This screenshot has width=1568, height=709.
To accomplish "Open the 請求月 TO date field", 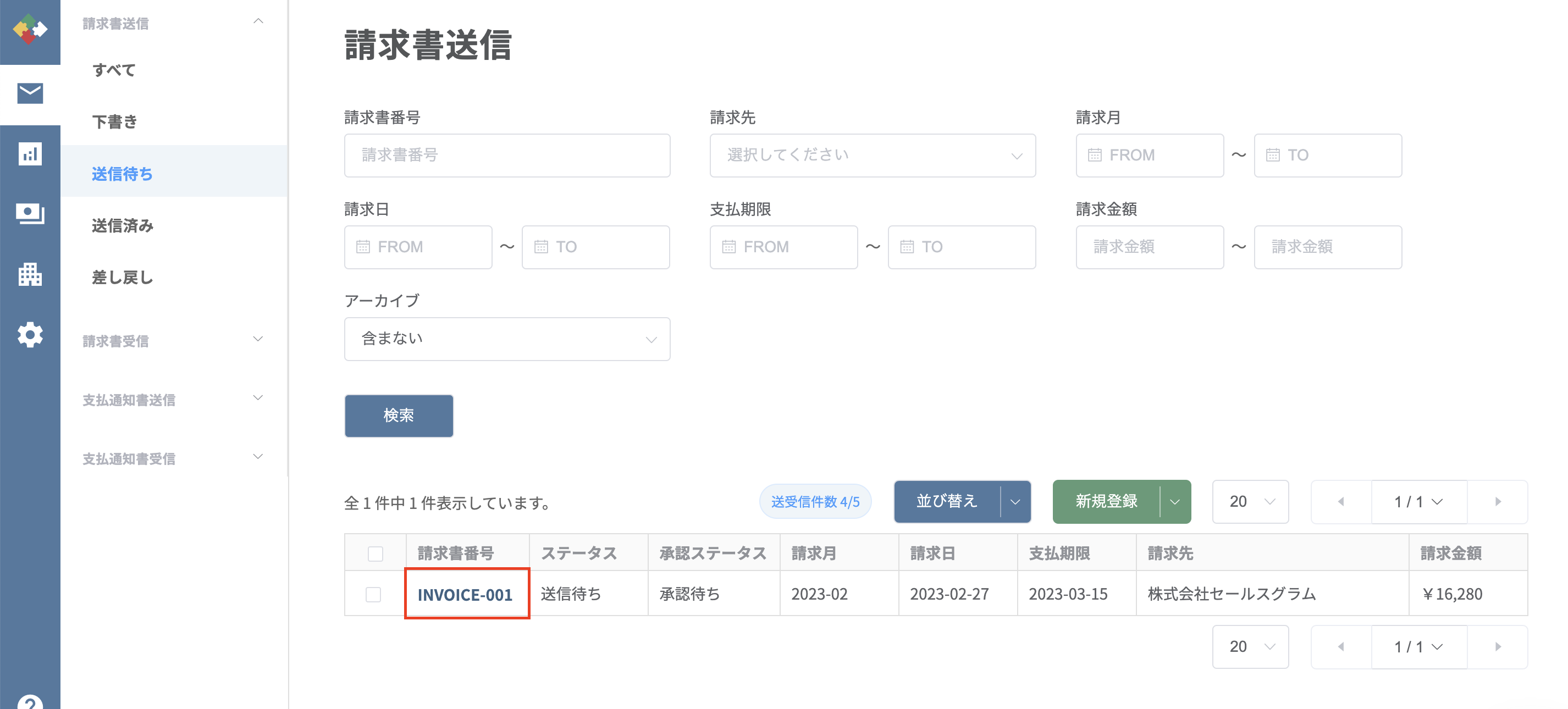I will pos(1328,155).
